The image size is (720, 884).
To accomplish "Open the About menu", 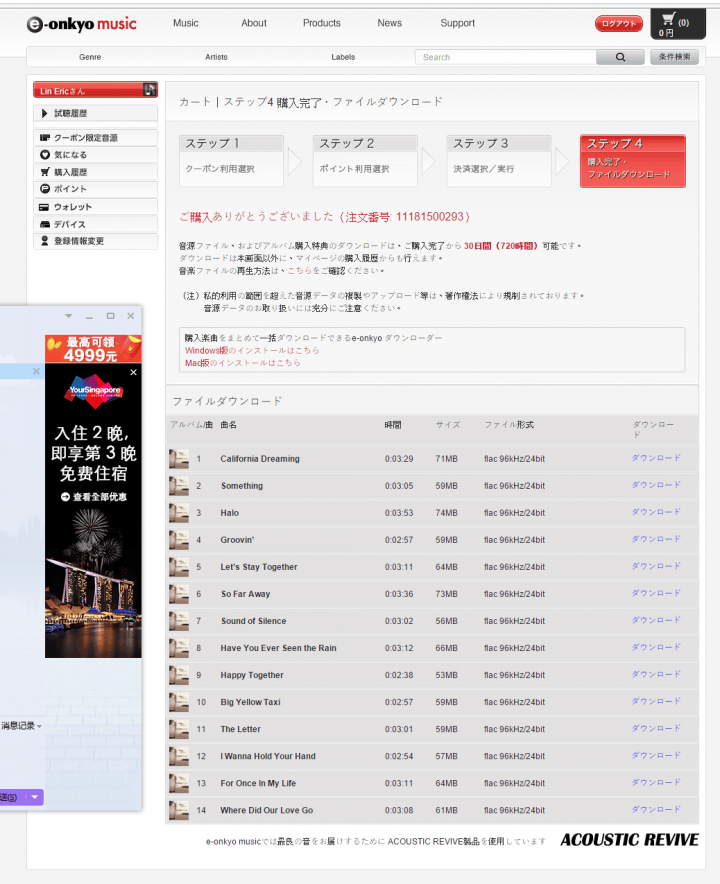I will [254, 23].
